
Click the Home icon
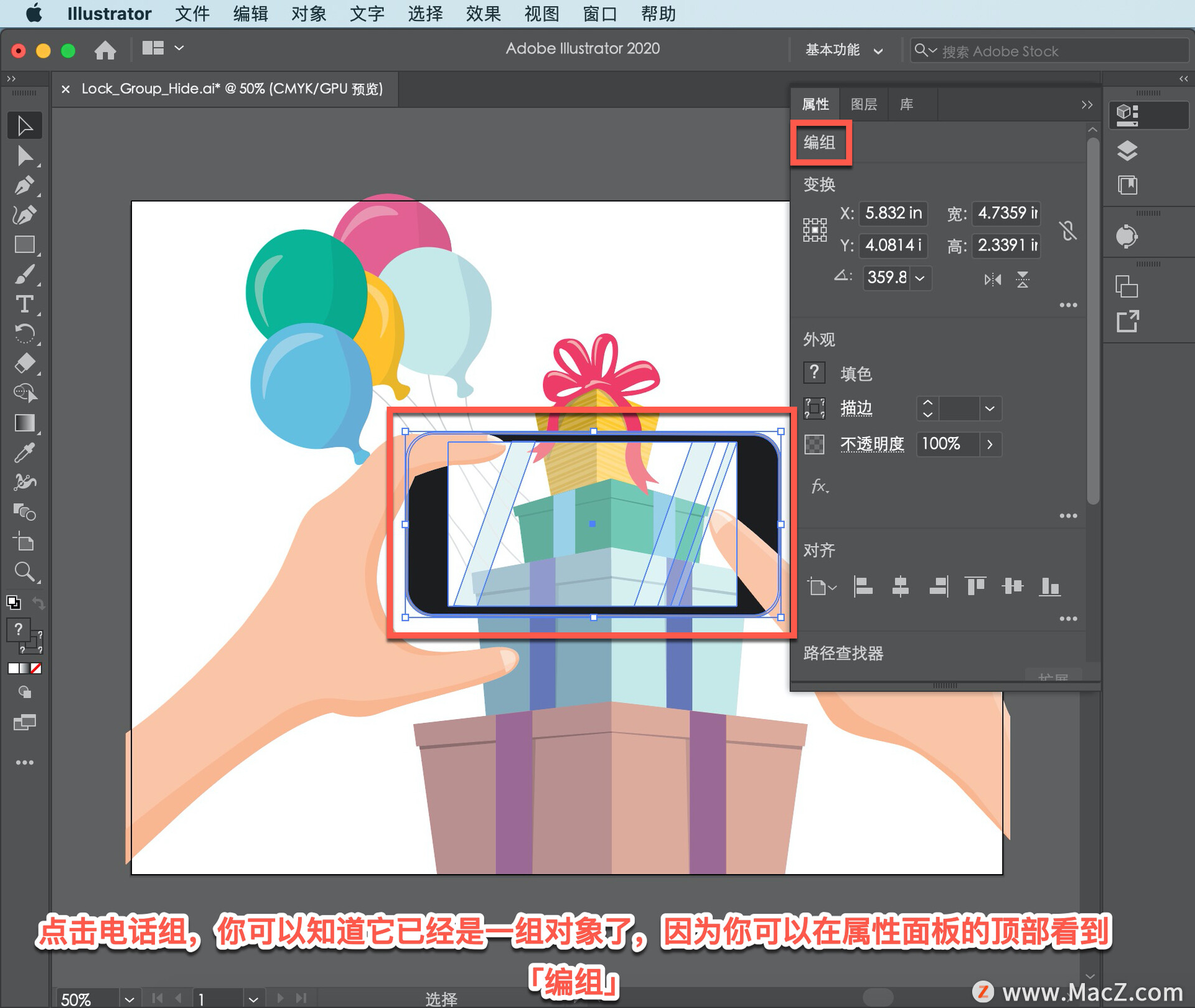105,50
